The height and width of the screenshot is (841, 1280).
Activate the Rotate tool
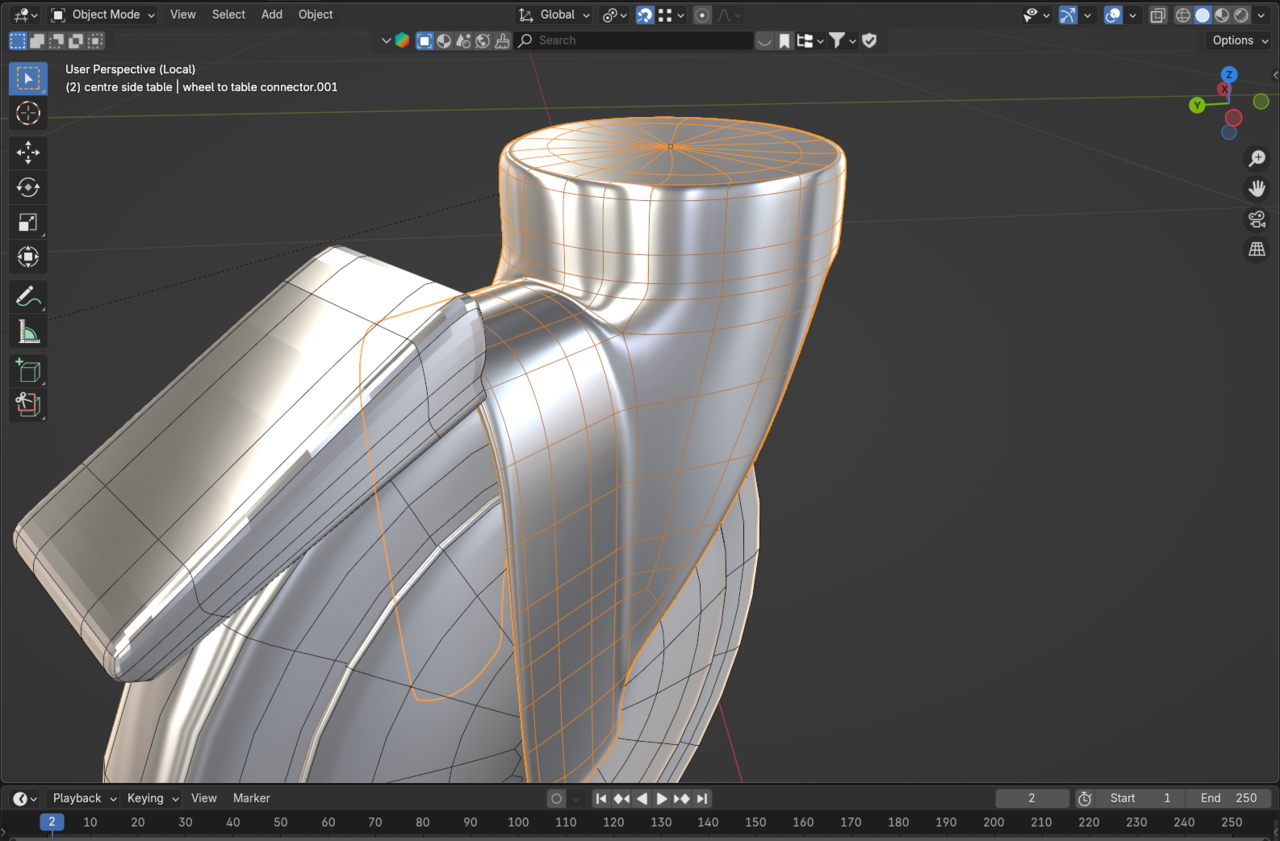click(x=27, y=186)
